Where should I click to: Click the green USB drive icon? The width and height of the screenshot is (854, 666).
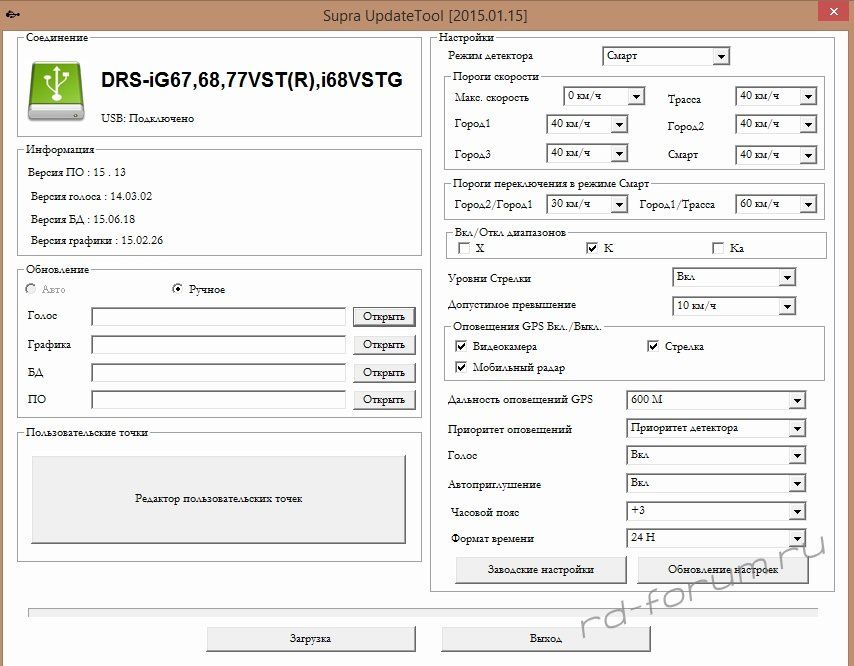(57, 90)
